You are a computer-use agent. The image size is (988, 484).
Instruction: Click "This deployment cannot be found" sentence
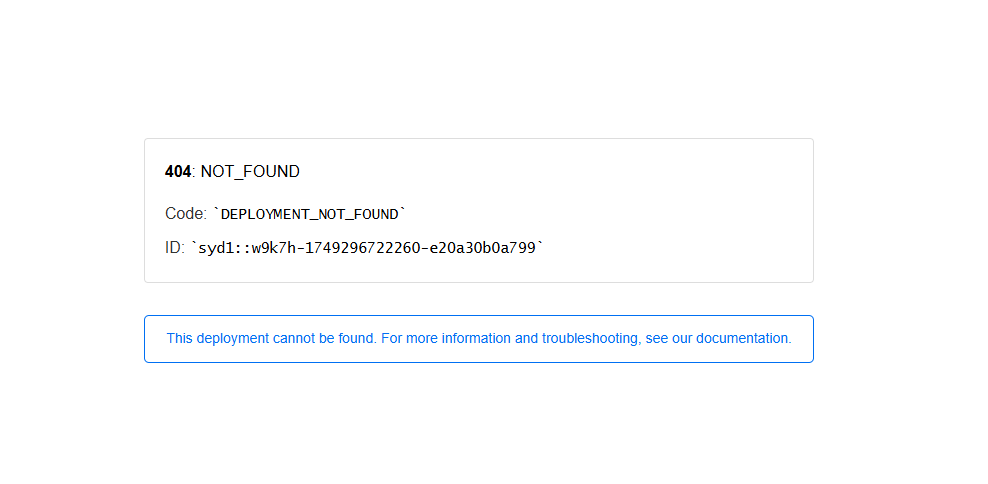[x=271, y=339]
